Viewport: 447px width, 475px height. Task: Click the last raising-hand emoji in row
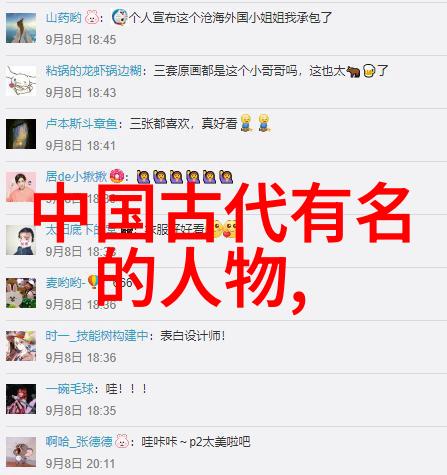[x=226, y=177]
